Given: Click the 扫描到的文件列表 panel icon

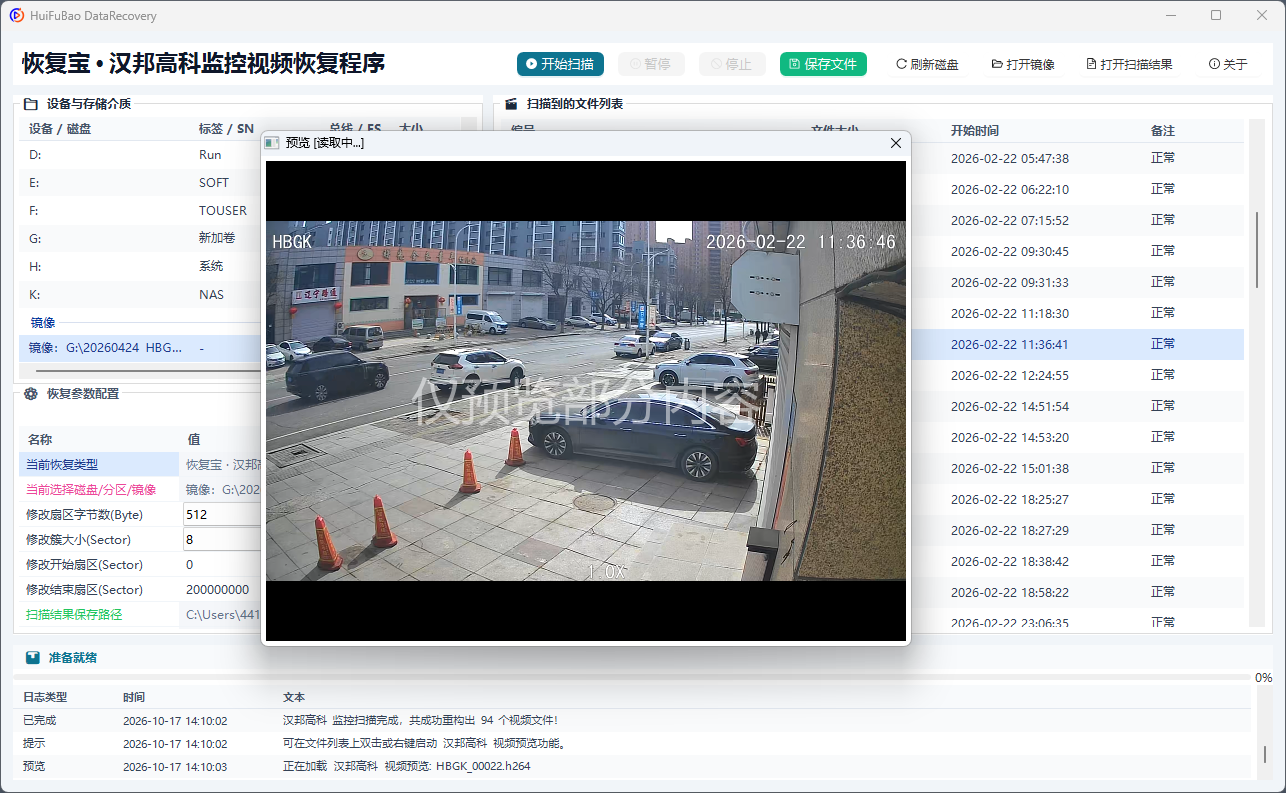Looking at the screenshot, I should pyautogui.click(x=511, y=104).
